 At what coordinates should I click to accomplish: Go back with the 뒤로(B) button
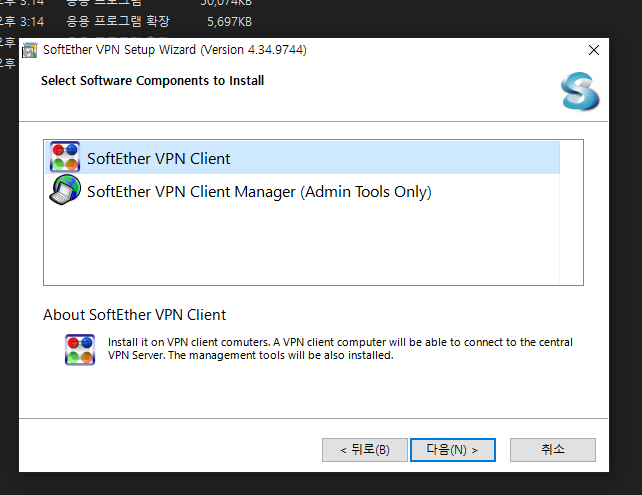365,450
